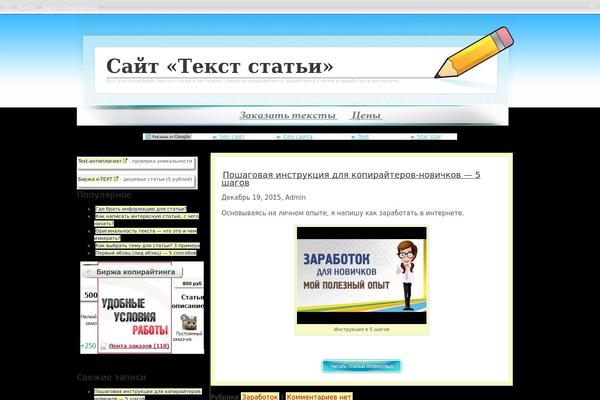Open «Как выбрать тему для статьи? 3 примера»
The width and height of the screenshot is (600, 400).
147,245
